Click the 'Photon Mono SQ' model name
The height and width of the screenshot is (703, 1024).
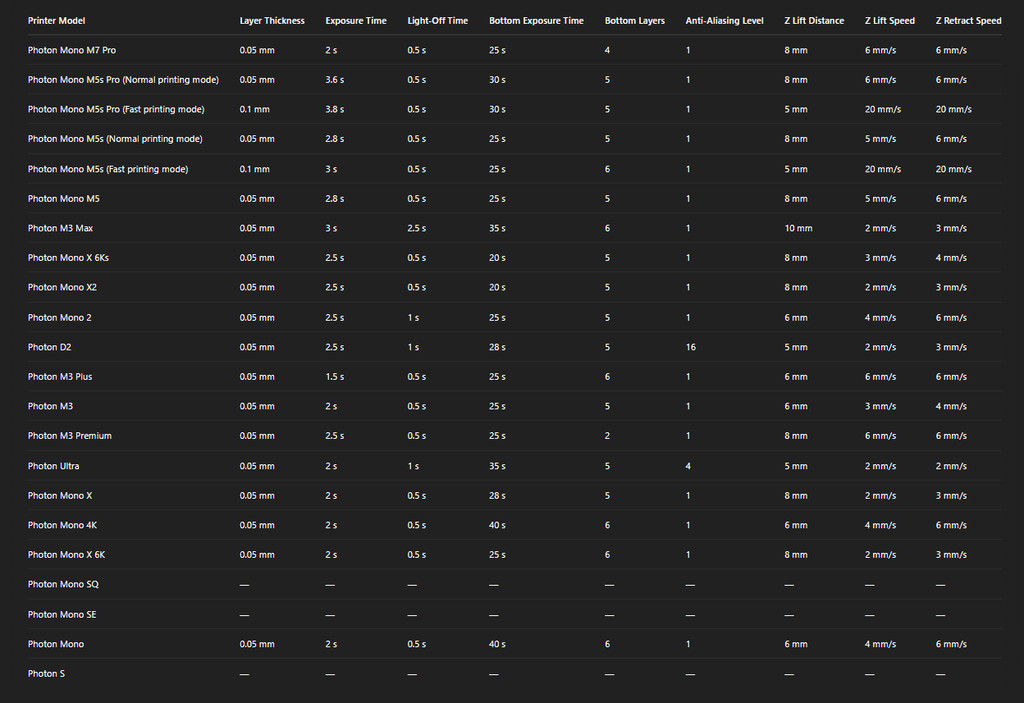(x=63, y=584)
